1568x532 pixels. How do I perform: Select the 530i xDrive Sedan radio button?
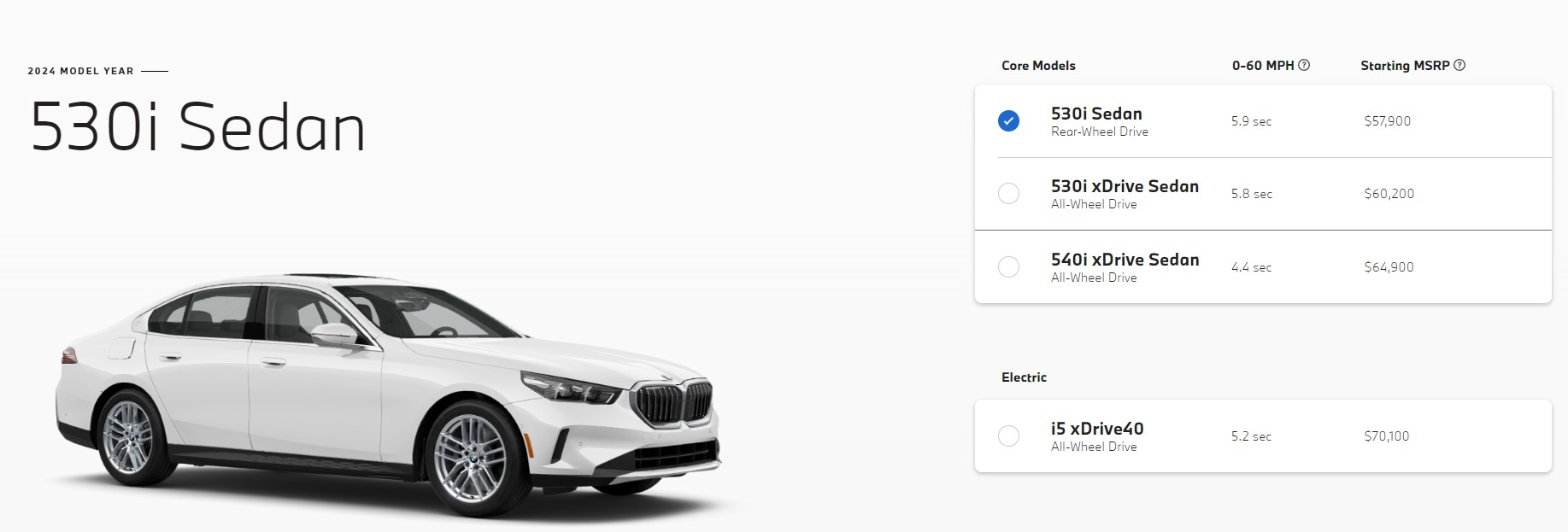tap(1008, 194)
